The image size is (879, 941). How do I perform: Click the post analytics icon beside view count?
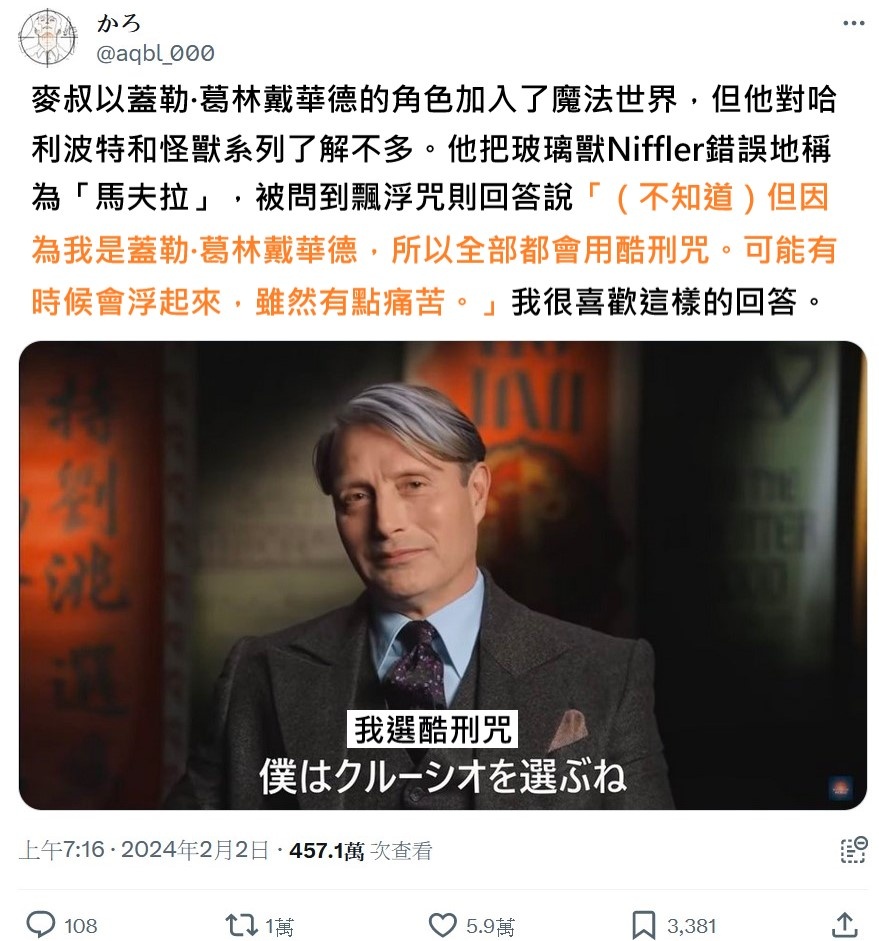pos(853,850)
